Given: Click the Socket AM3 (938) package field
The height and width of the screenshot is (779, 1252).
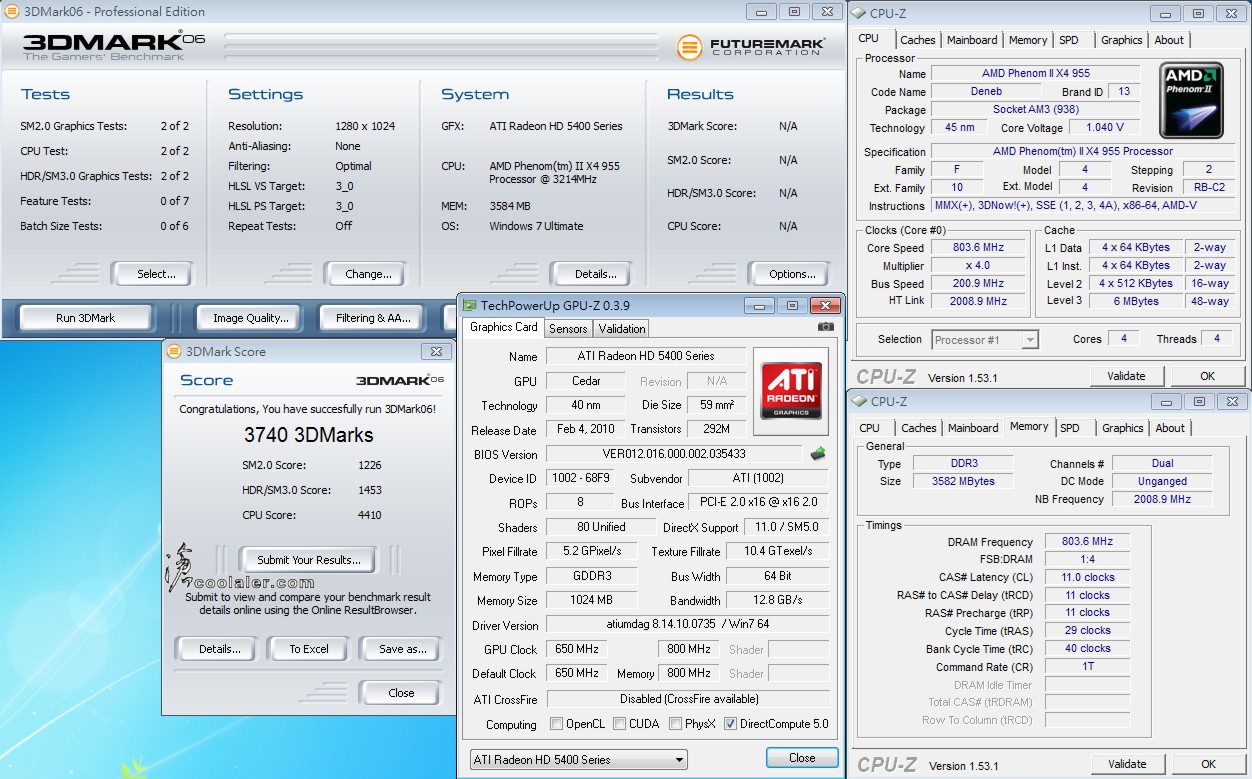Looking at the screenshot, I should [x=1036, y=110].
